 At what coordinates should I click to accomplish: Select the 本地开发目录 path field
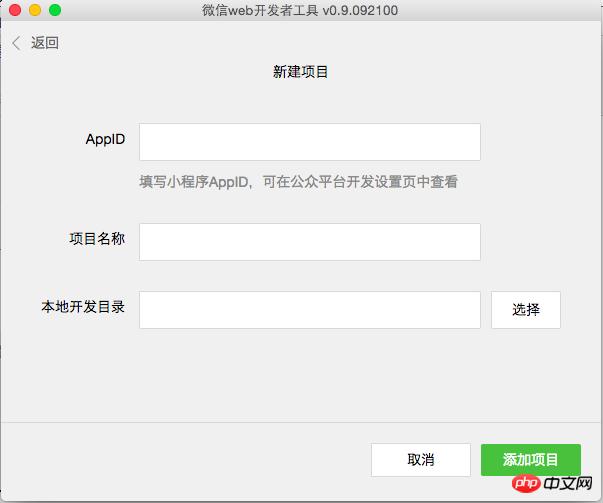click(x=309, y=310)
